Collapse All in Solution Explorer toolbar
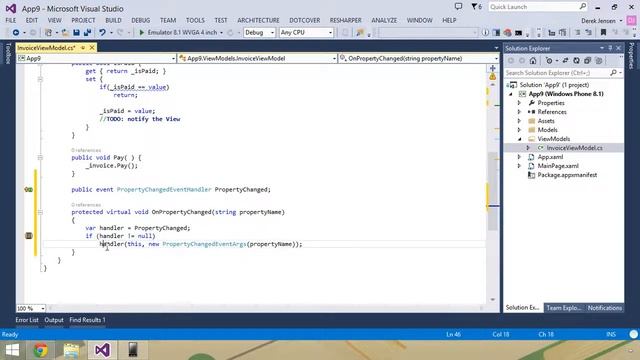640x360 pixels. click(587, 61)
